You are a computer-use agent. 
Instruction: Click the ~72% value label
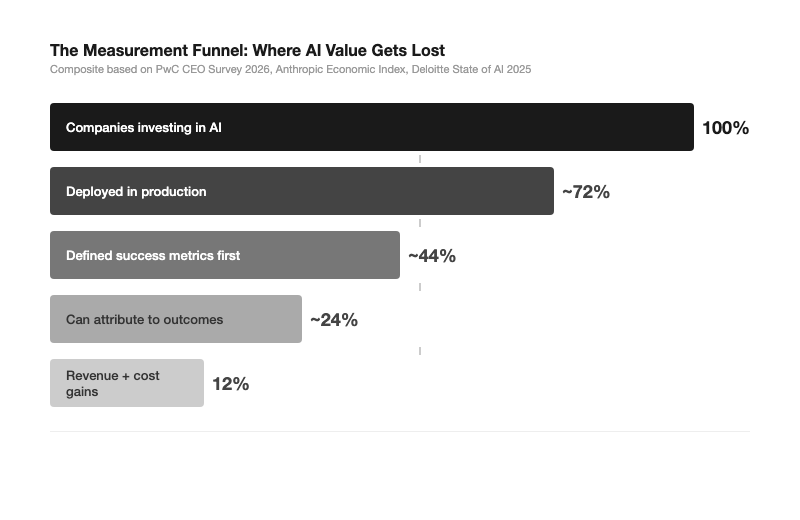pos(585,192)
